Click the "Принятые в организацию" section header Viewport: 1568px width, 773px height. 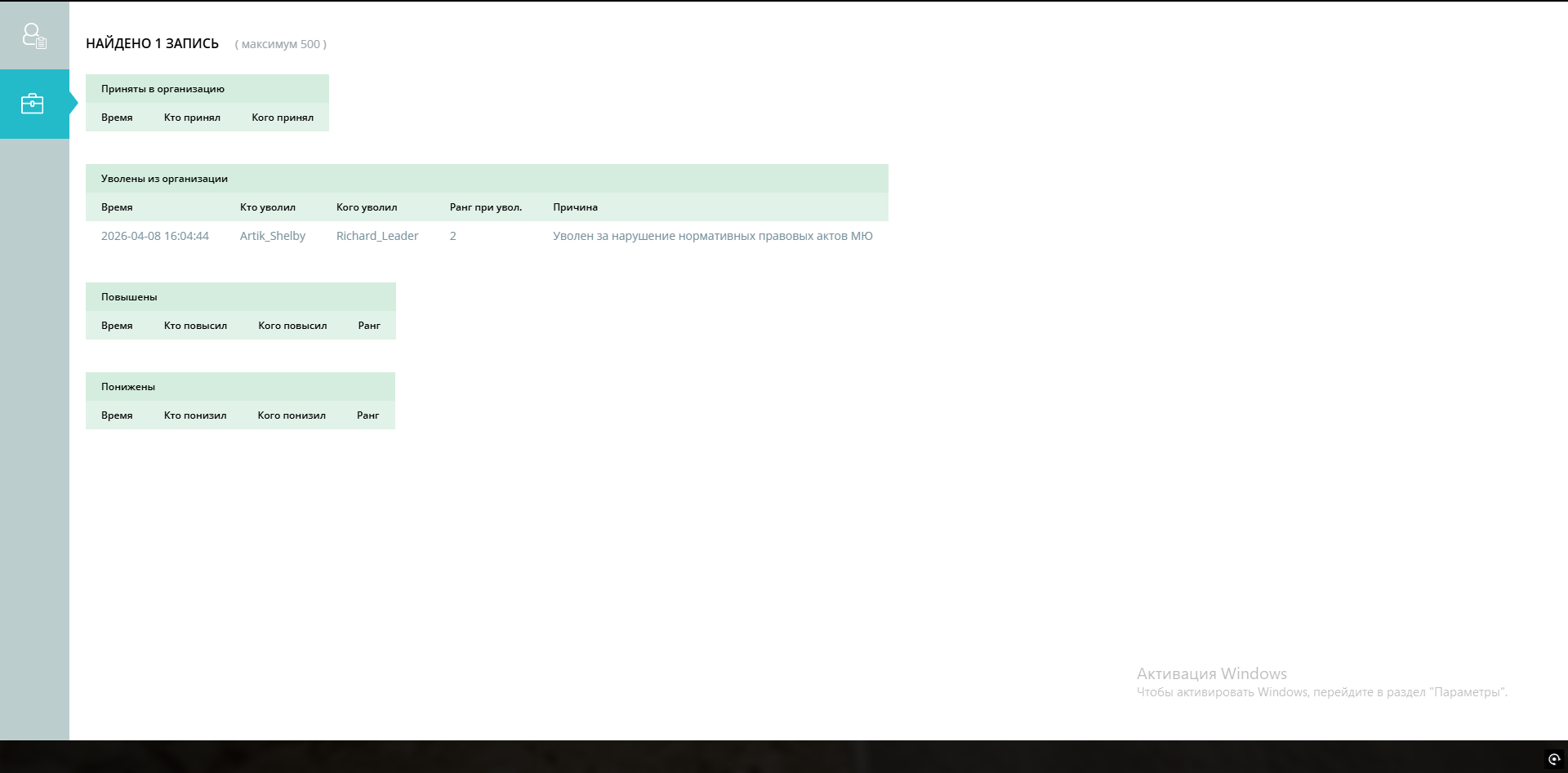tap(163, 89)
